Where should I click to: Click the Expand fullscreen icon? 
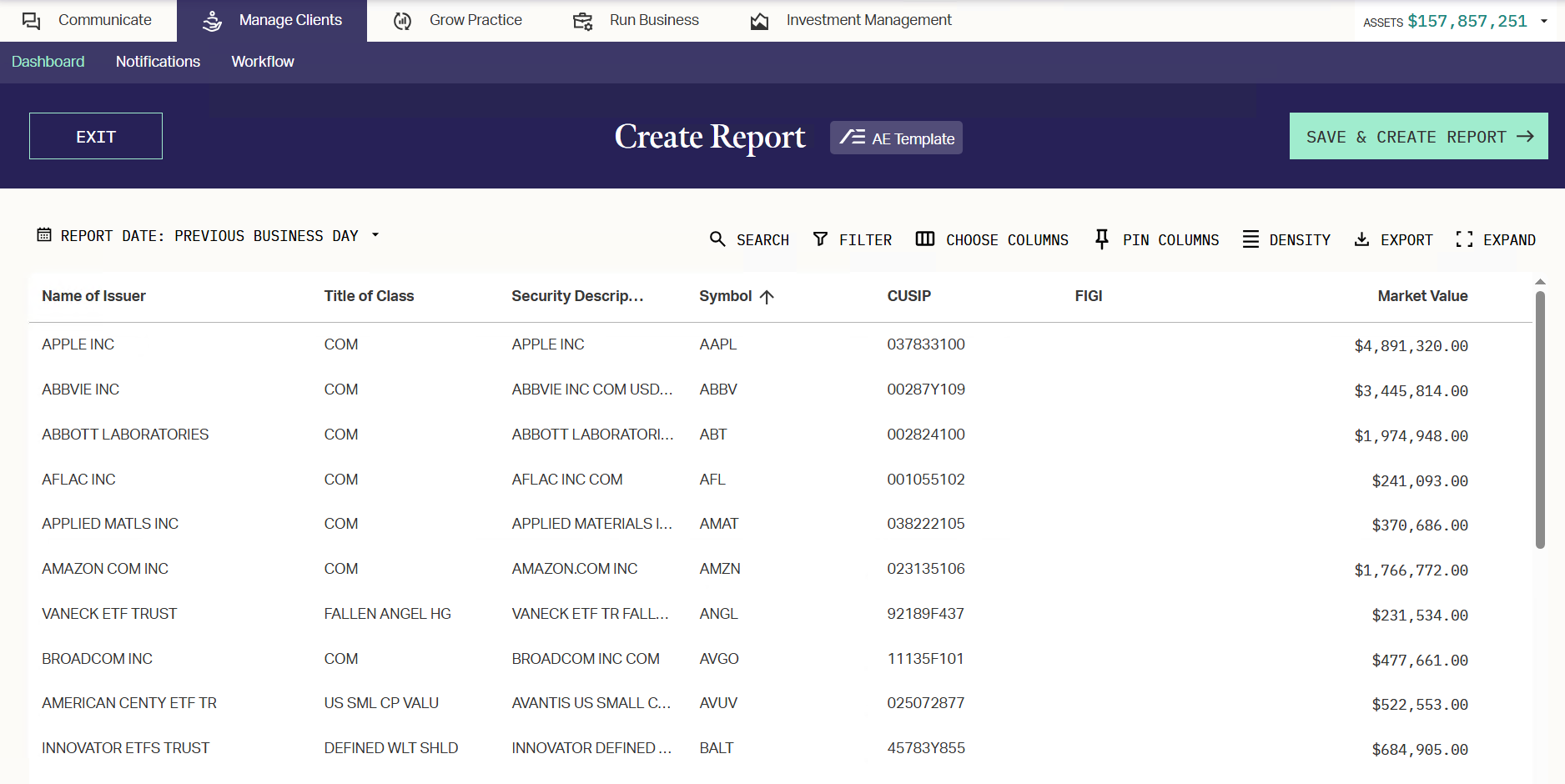(x=1464, y=239)
